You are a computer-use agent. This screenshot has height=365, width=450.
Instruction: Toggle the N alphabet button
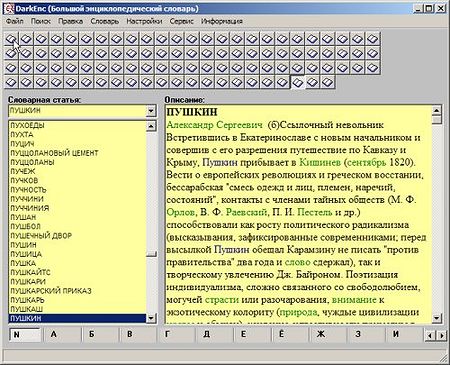(x=25, y=335)
